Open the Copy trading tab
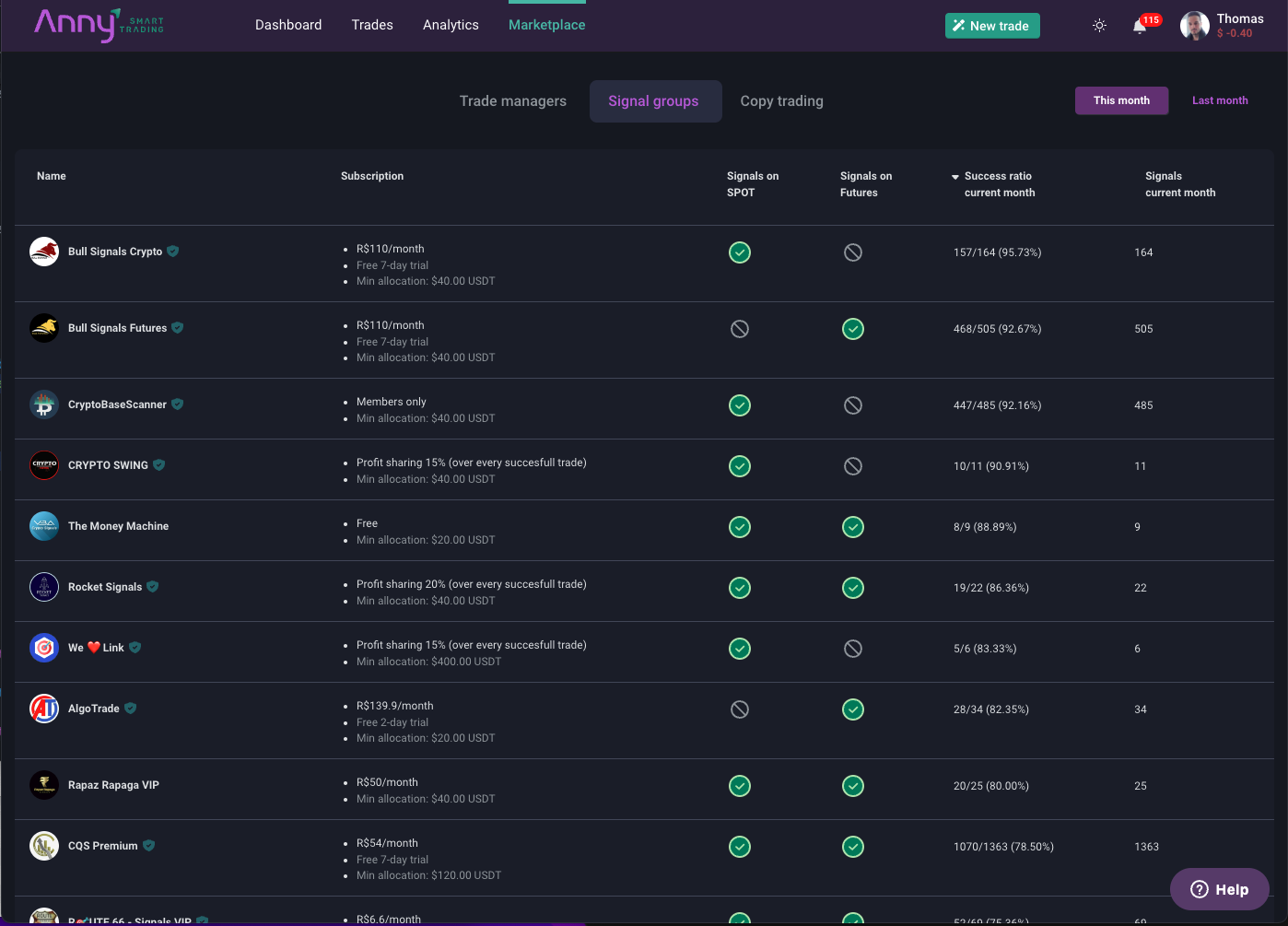 [x=781, y=100]
